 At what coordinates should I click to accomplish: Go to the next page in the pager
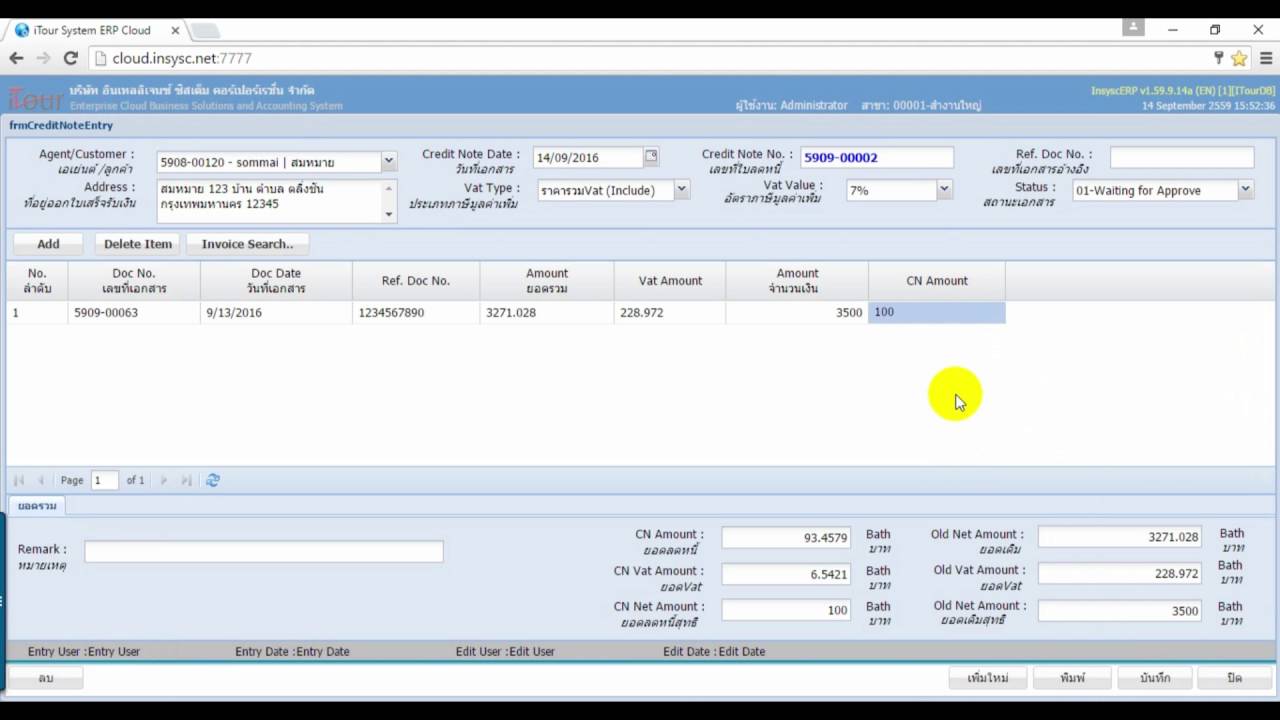point(164,480)
